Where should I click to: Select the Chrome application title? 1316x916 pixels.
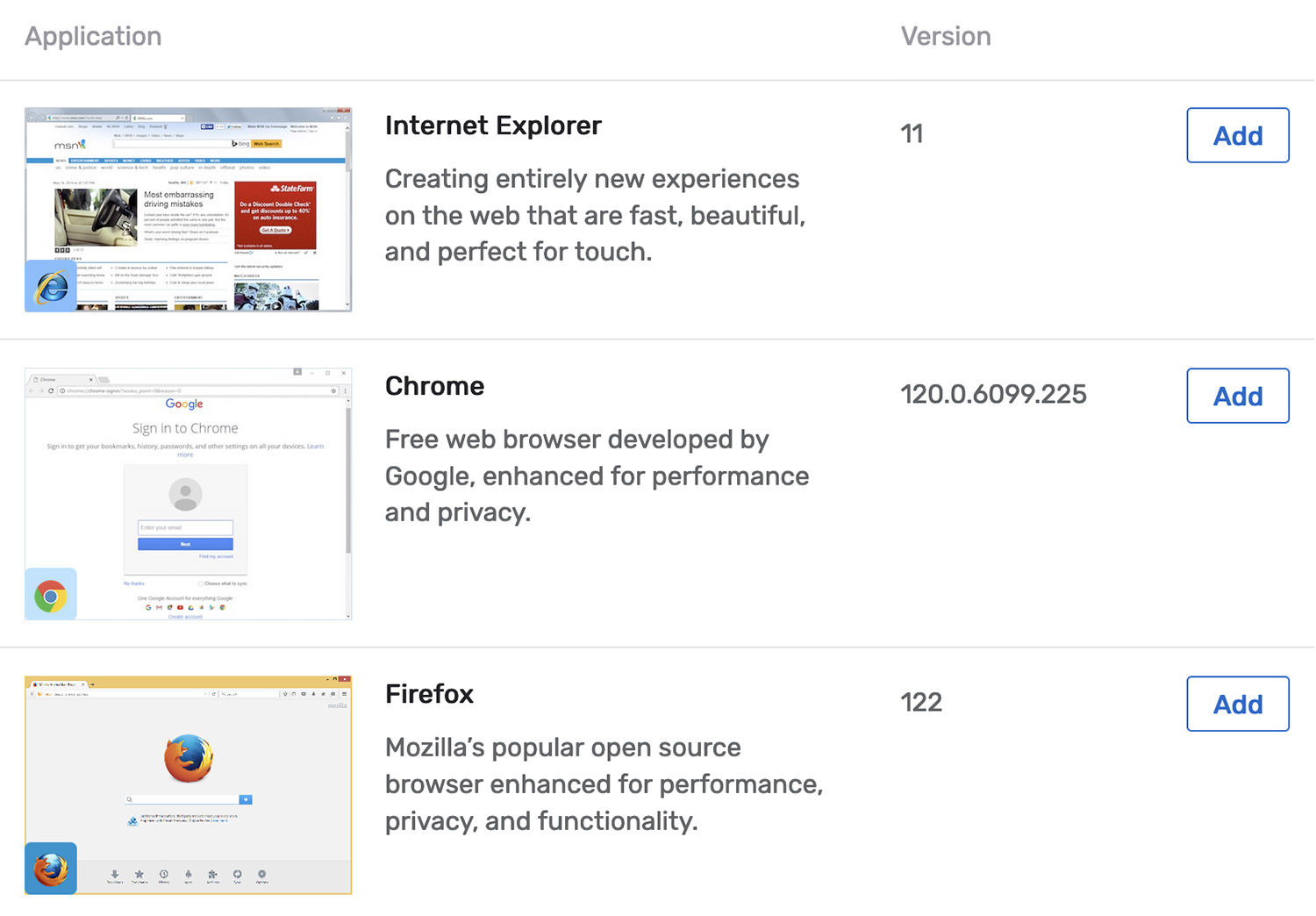434,386
